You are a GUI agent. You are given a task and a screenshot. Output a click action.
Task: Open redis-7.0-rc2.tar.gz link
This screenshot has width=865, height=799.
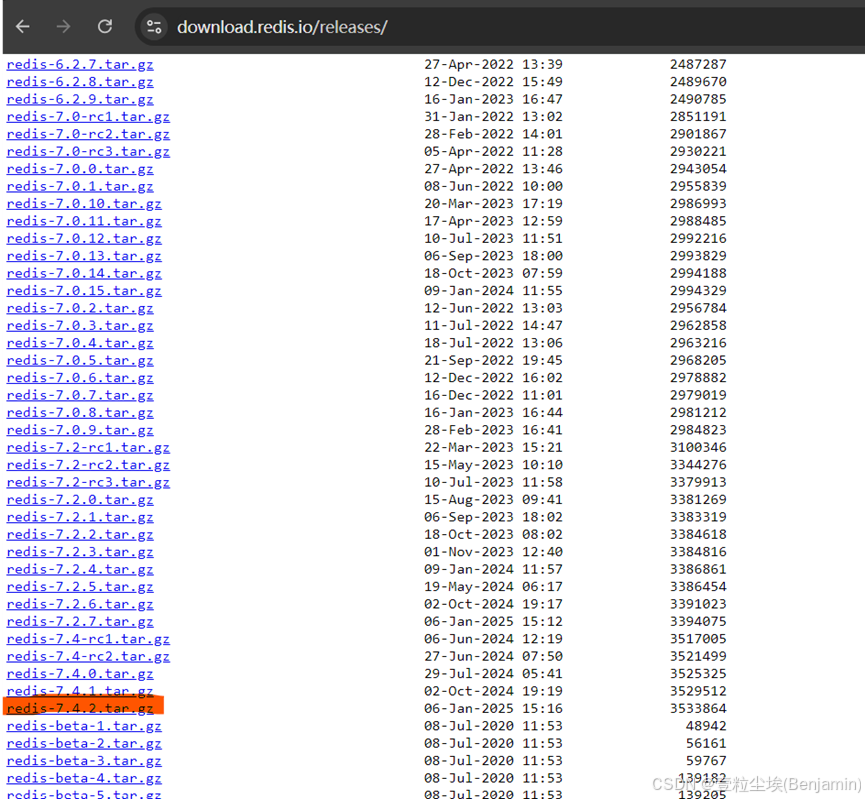click(x=88, y=134)
